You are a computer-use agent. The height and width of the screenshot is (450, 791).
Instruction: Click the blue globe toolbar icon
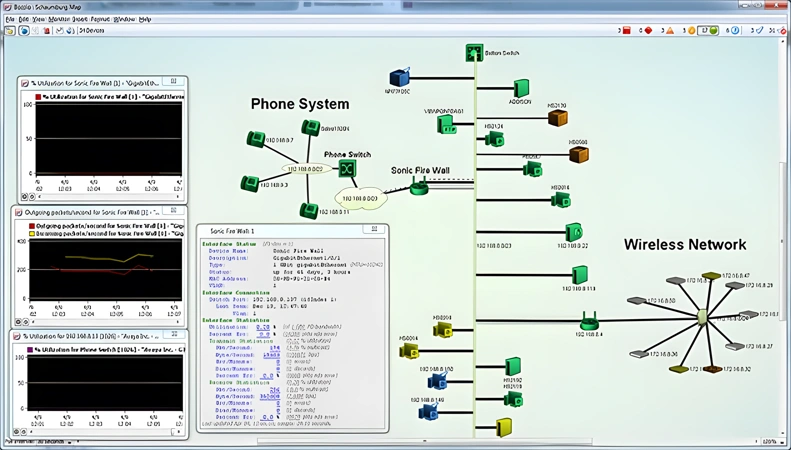[x=24, y=31]
